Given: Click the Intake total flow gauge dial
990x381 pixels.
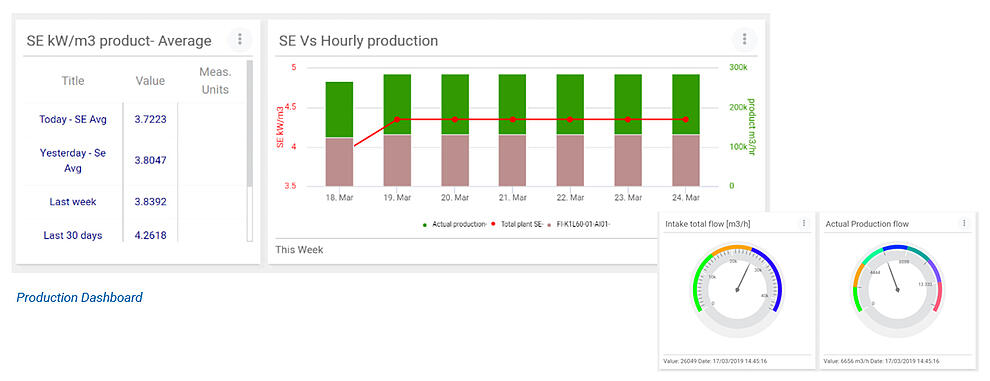Looking at the screenshot, I should tap(737, 289).
